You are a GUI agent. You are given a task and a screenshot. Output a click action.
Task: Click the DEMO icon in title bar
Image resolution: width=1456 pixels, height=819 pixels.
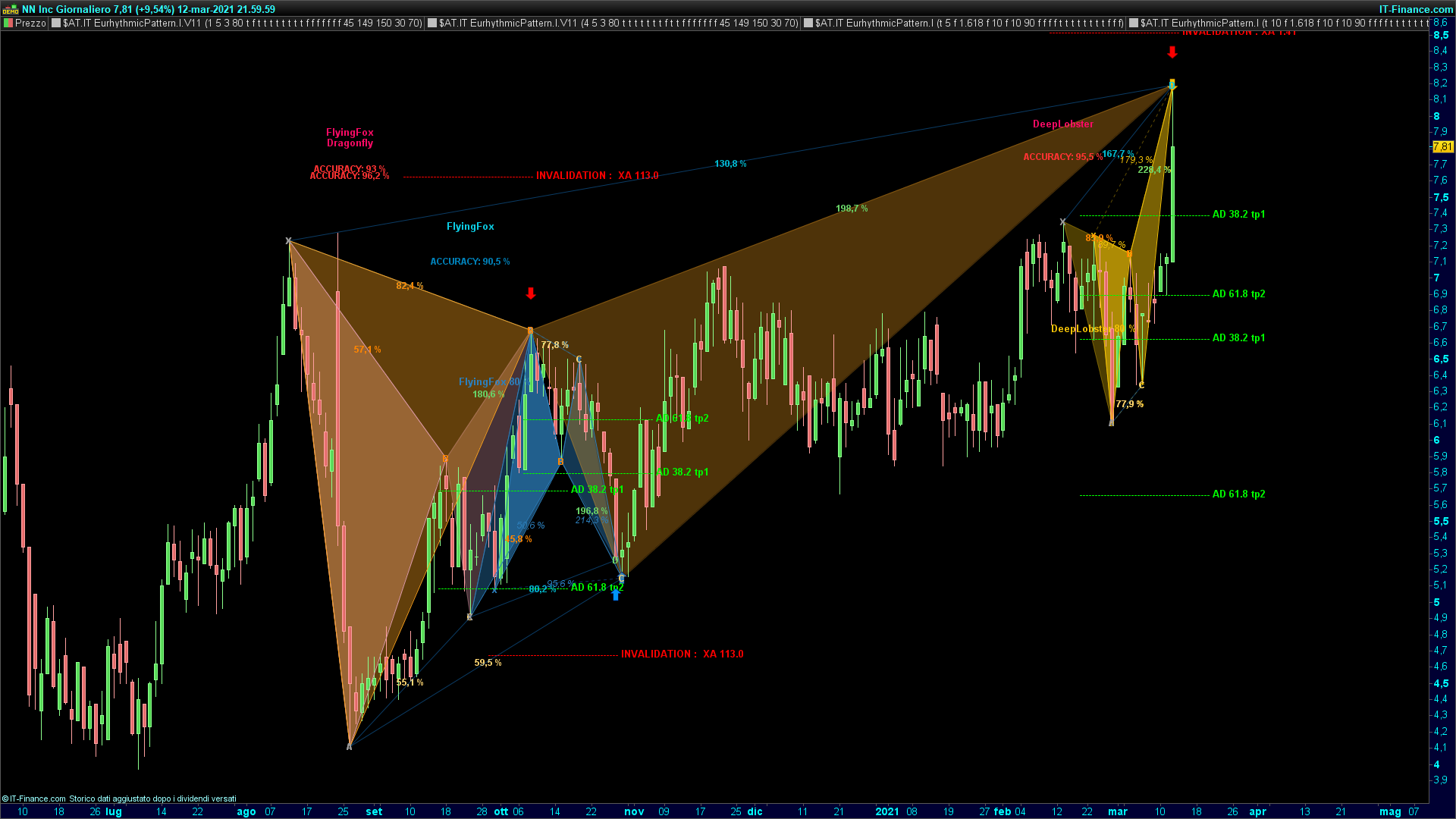[10, 9]
